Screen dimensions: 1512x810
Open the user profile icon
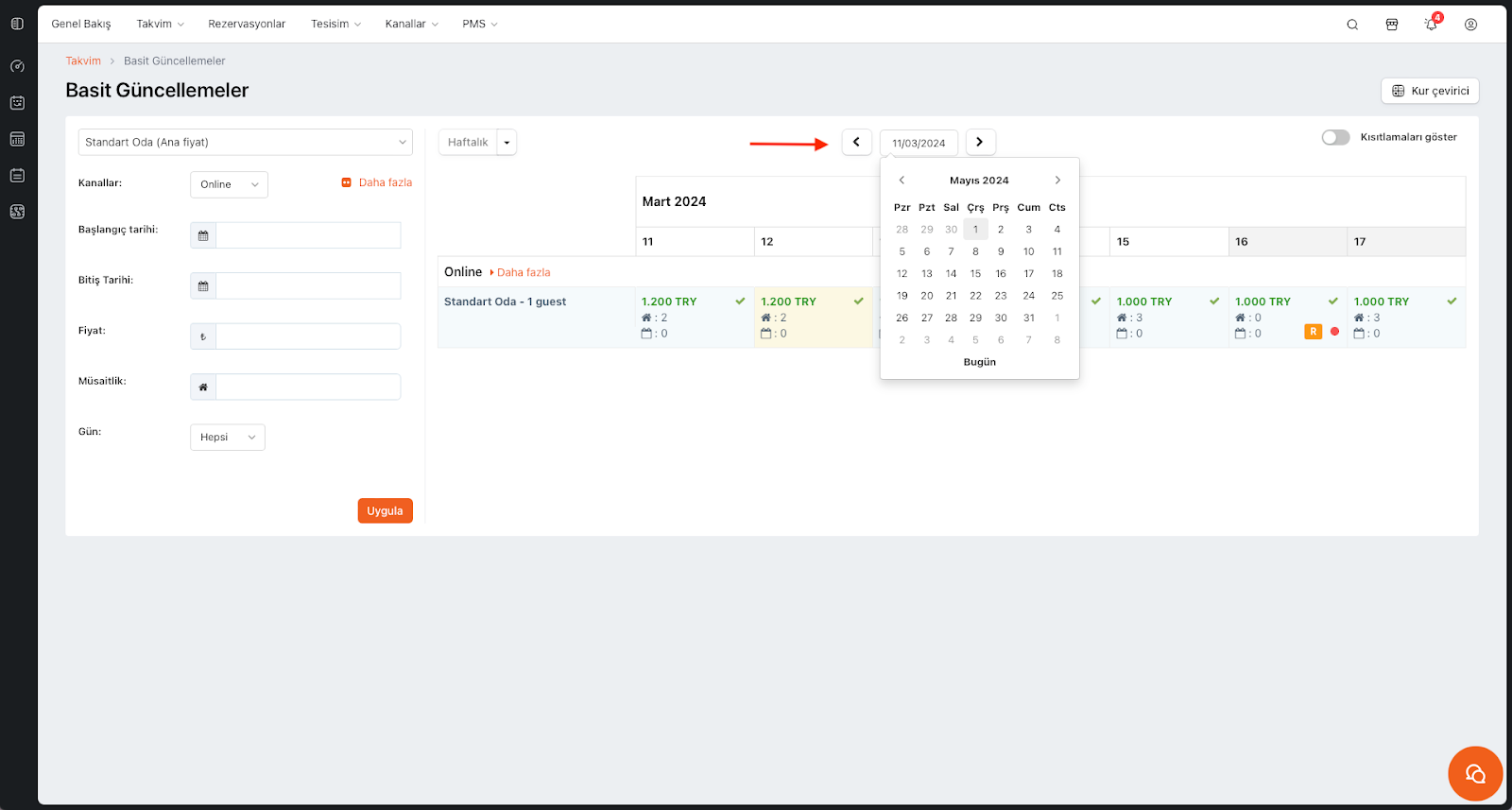pyautogui.click(x=1470, y=25)
